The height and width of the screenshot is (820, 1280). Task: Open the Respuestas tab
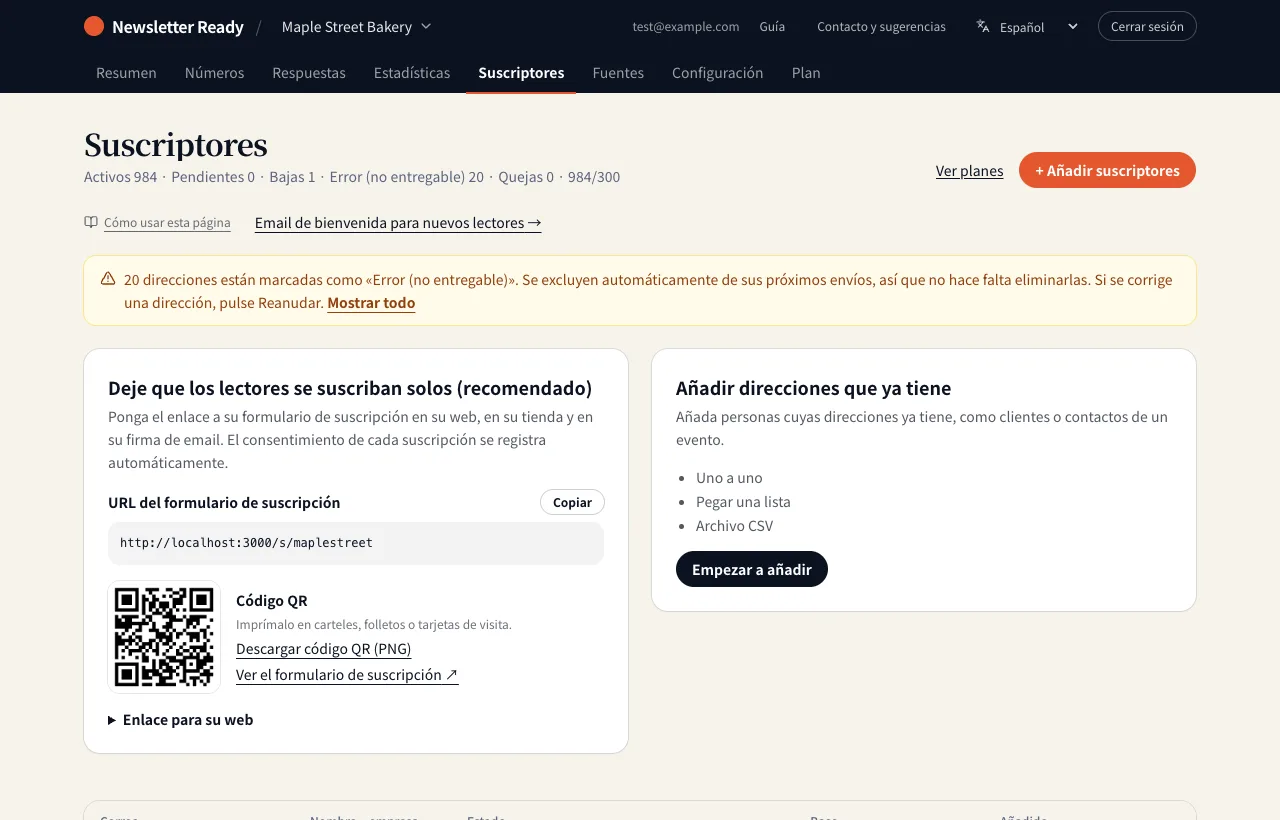coord(309,73)
